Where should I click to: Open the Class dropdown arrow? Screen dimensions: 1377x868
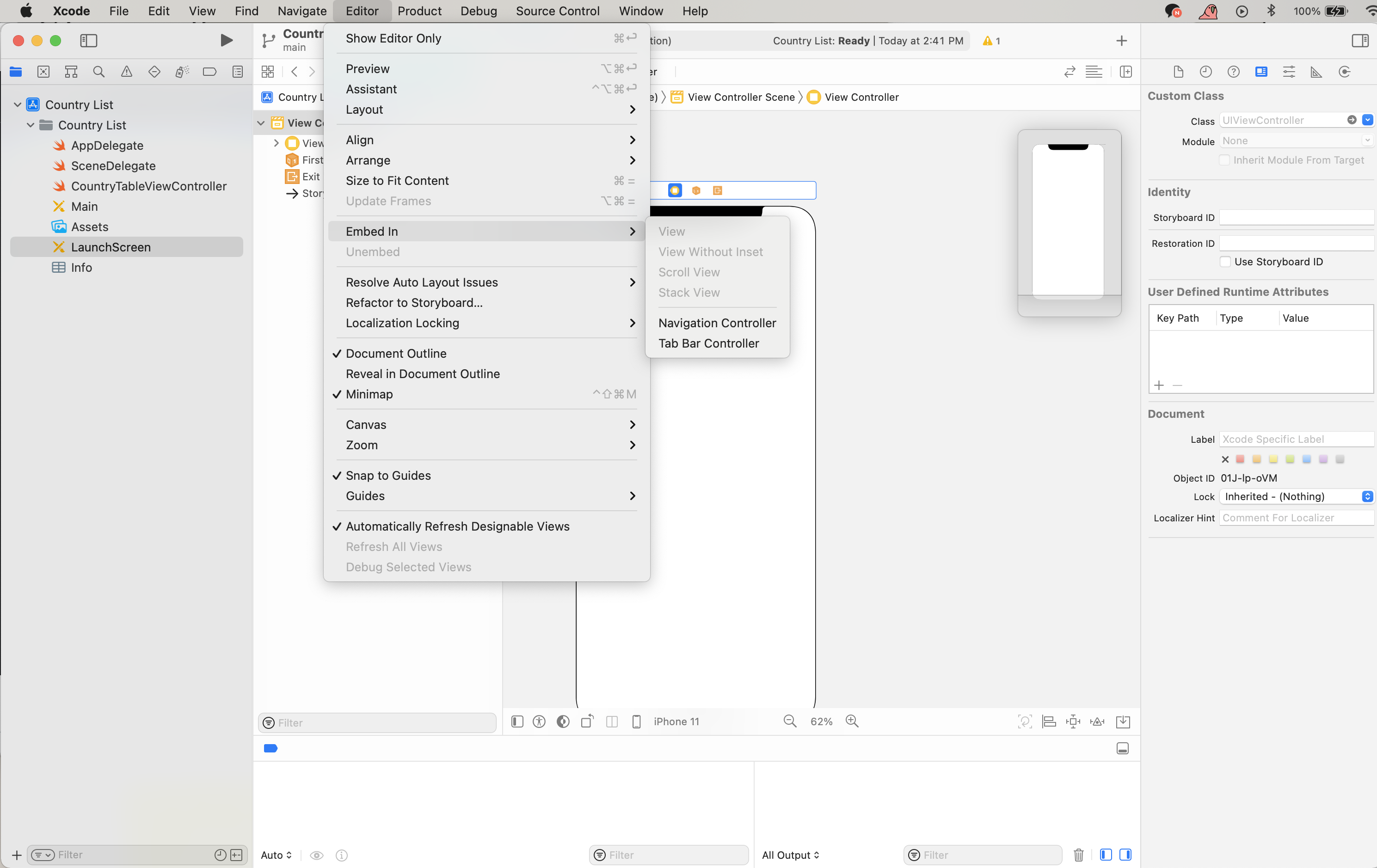pyautogui.click(x=1367, y=119)
